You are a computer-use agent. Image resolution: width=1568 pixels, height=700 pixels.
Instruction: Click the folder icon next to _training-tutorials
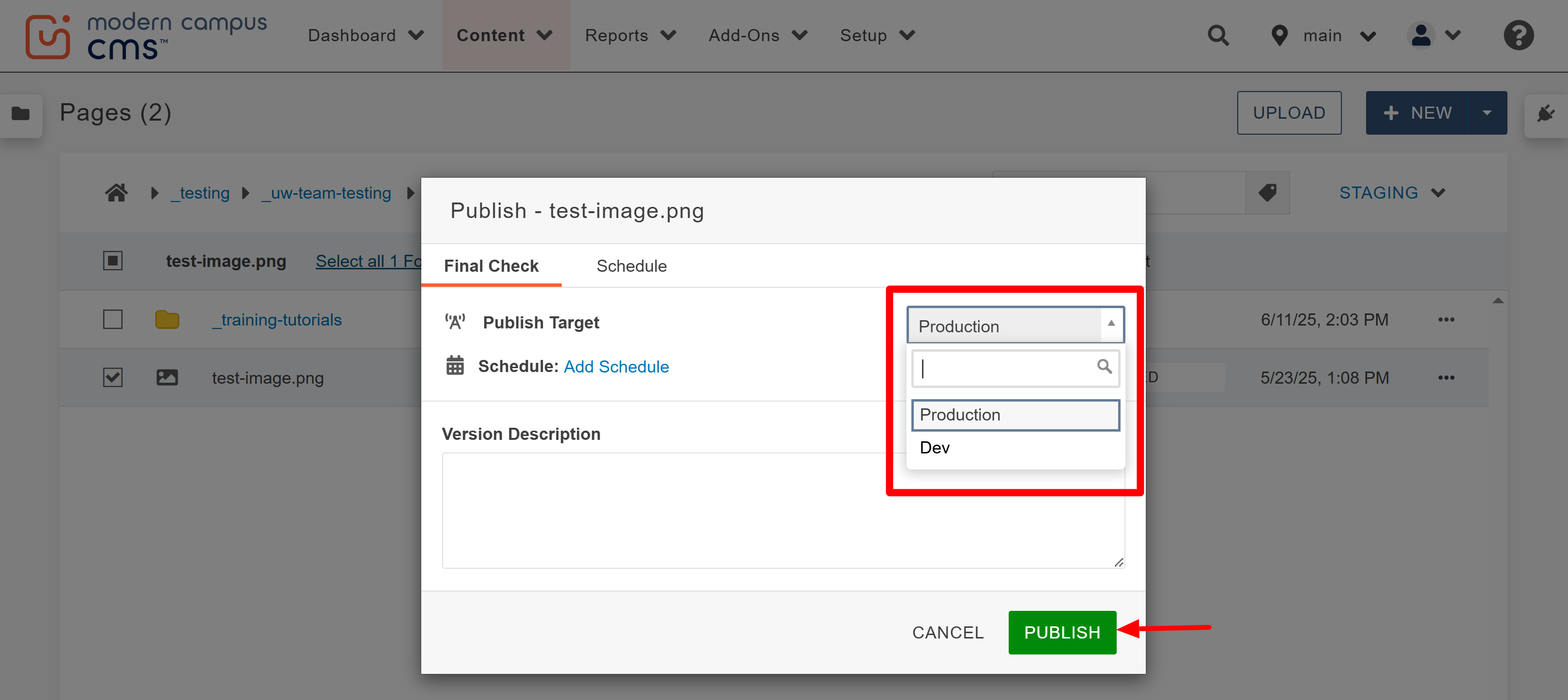(168, 319)
